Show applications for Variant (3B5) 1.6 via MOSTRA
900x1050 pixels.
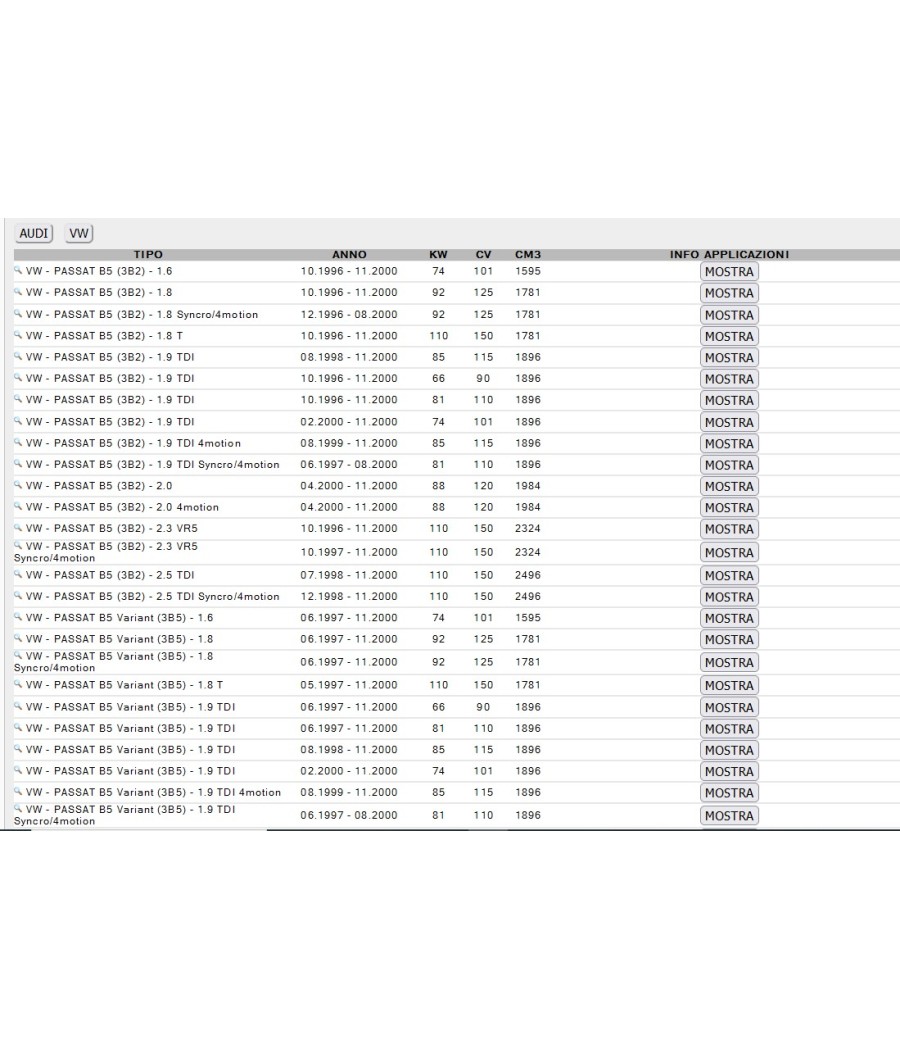pyautogui.click(x=729, y=618)
